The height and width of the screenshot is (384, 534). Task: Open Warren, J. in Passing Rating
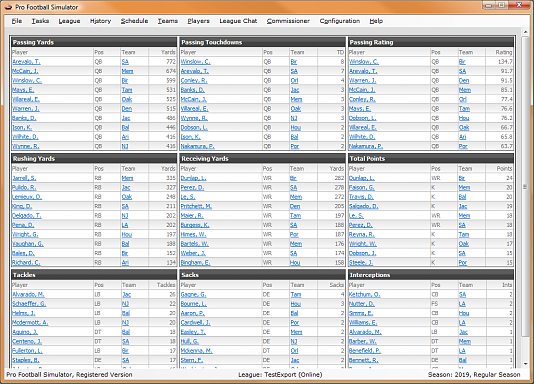[x=362, y=81]
